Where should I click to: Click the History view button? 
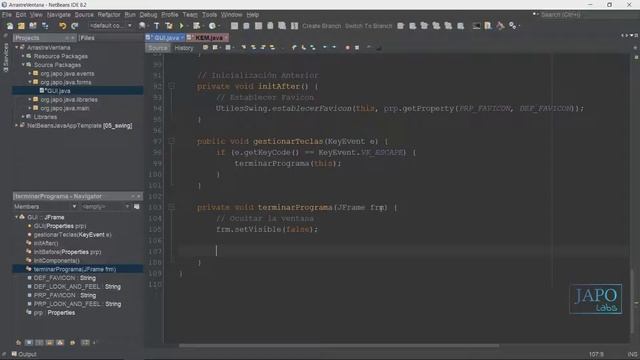[x=184, y=48]
